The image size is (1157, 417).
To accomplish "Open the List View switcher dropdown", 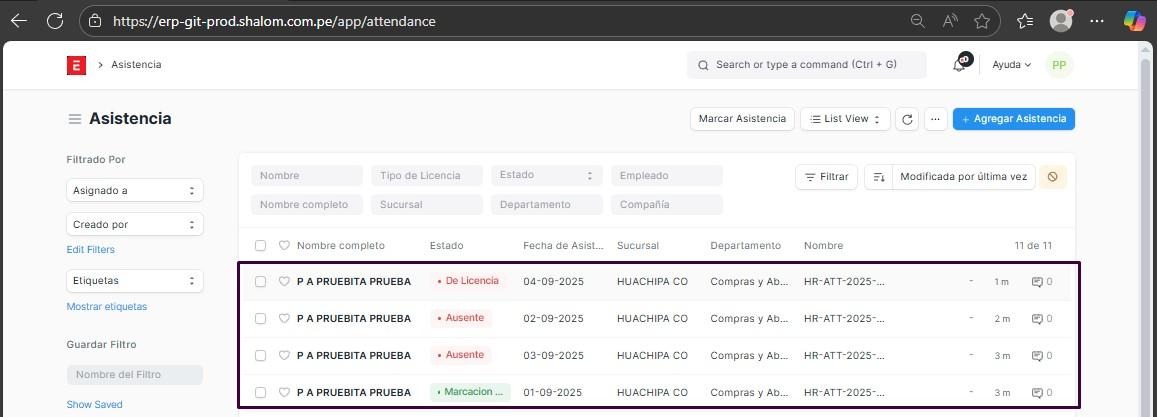I will click(x=845, y=119).
